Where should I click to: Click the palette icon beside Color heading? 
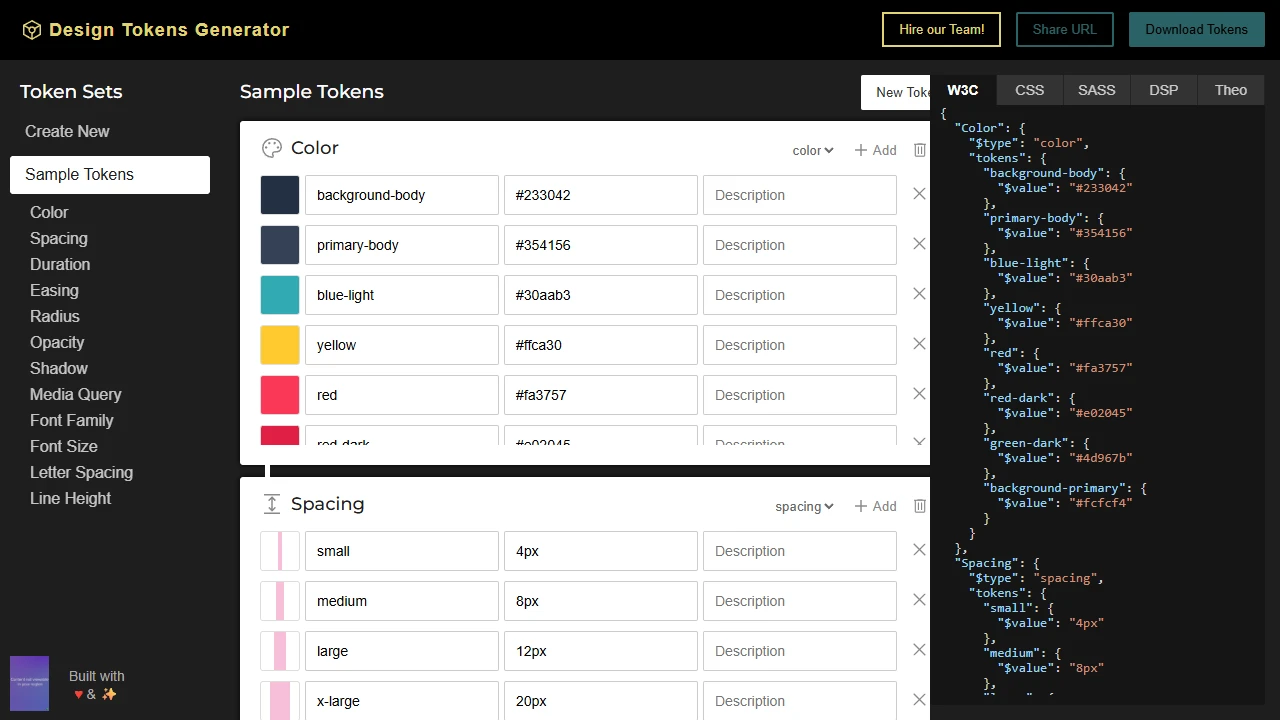271,148
